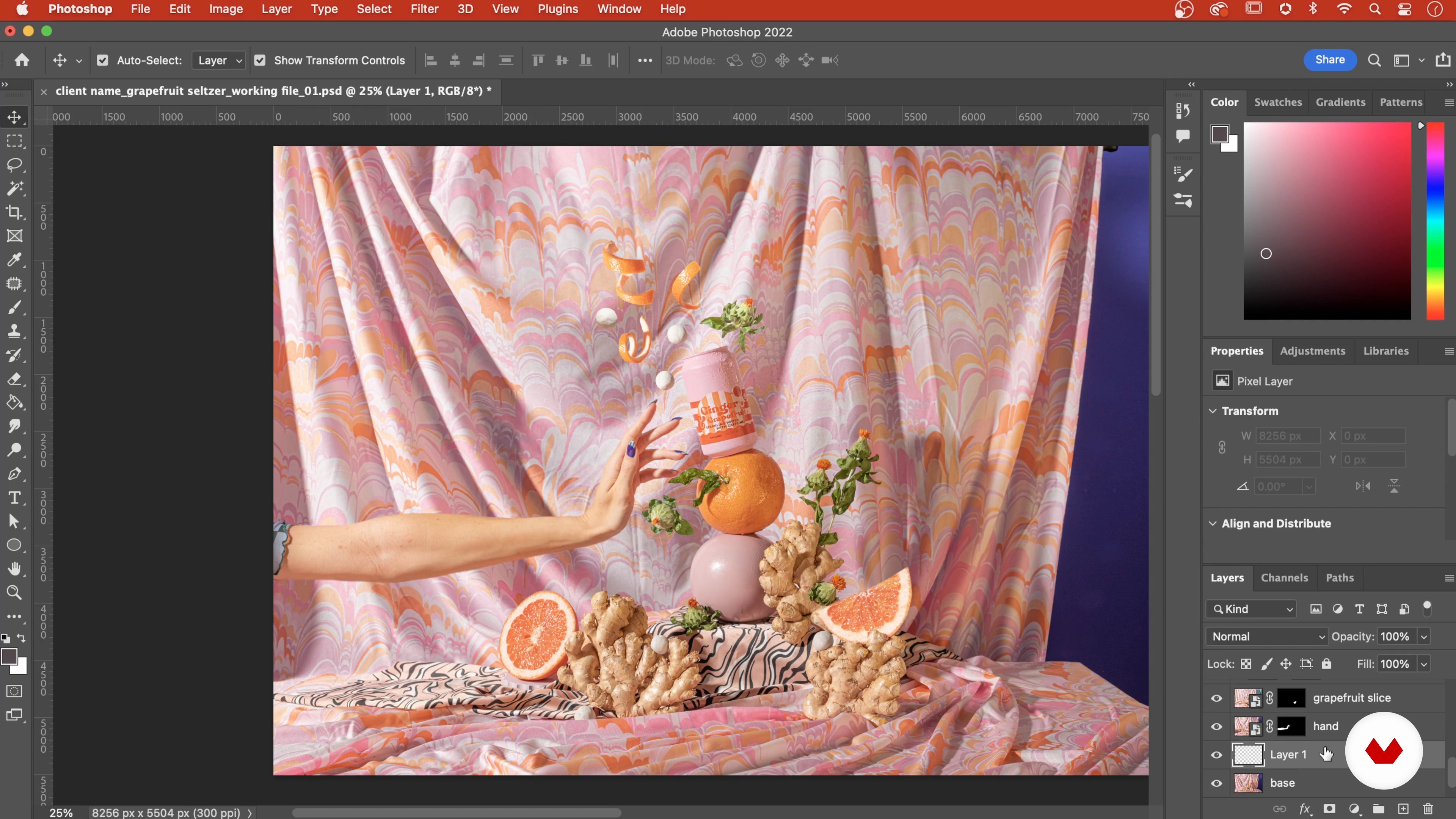1456x819 pixels.
Task: Collapse the Transform section
Action: pyautogui.click(x=1213, y=411)
